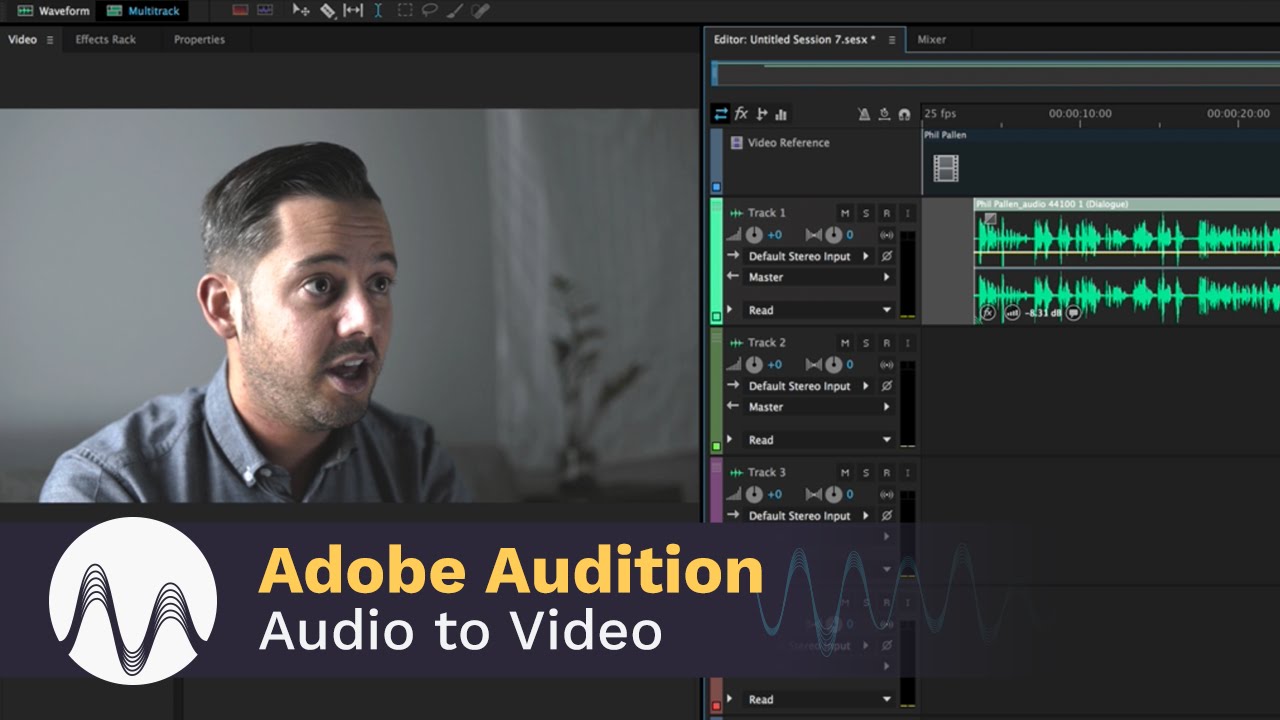Toggle polarity reverse on Track 1
The height and width of the screenshot is (720, 1280).
click(x=887, y=256)
